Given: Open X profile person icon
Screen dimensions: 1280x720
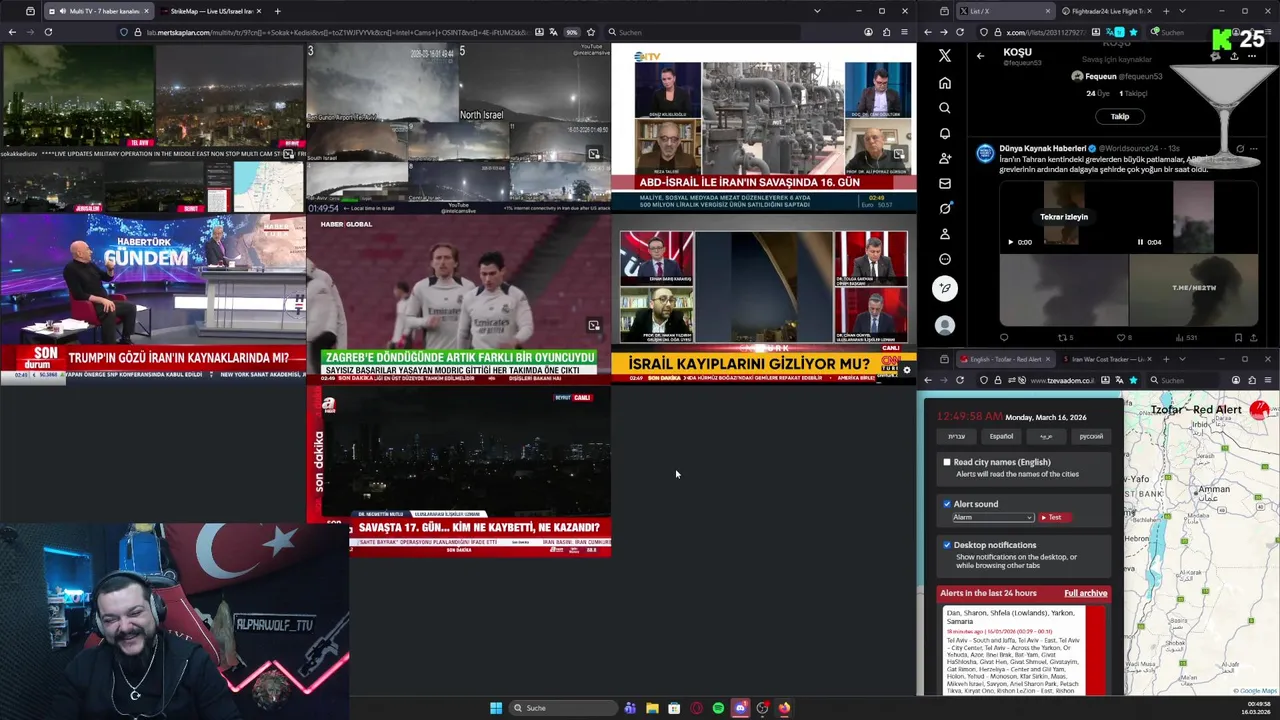Looking at the screenshot, I should tap(945, 233).
